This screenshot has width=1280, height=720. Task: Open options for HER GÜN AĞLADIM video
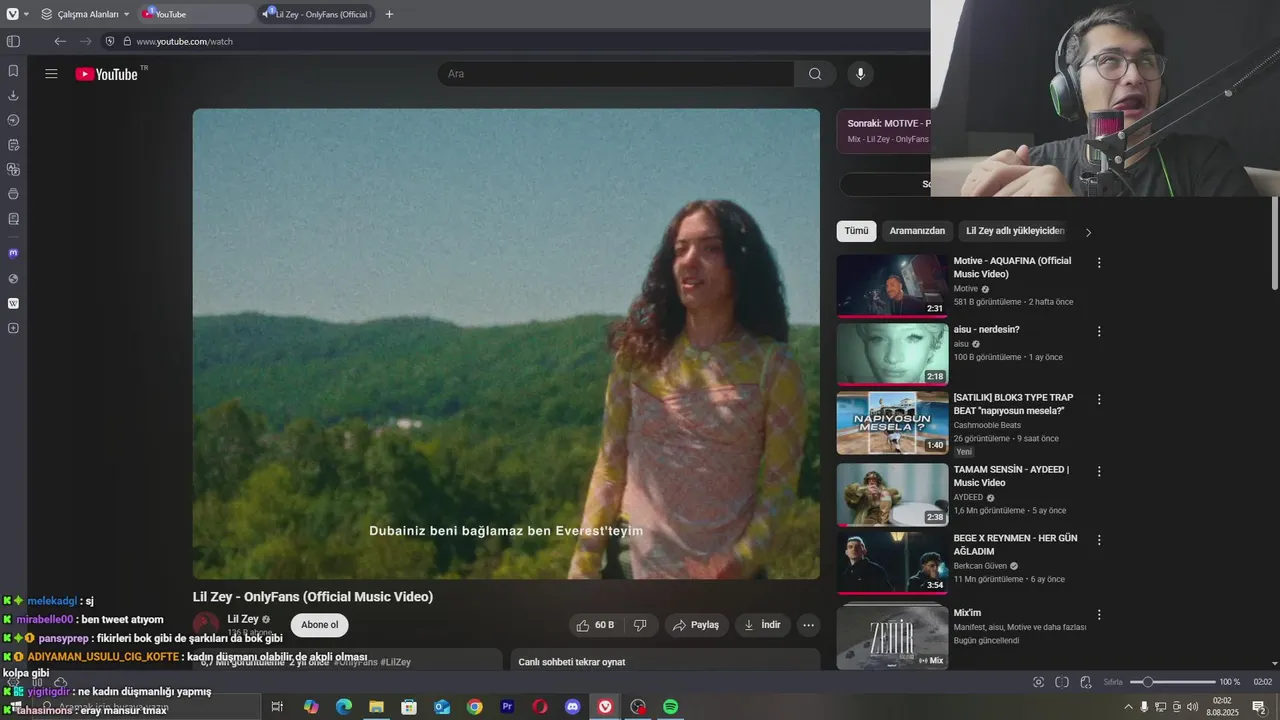[x=1099, y=540]
